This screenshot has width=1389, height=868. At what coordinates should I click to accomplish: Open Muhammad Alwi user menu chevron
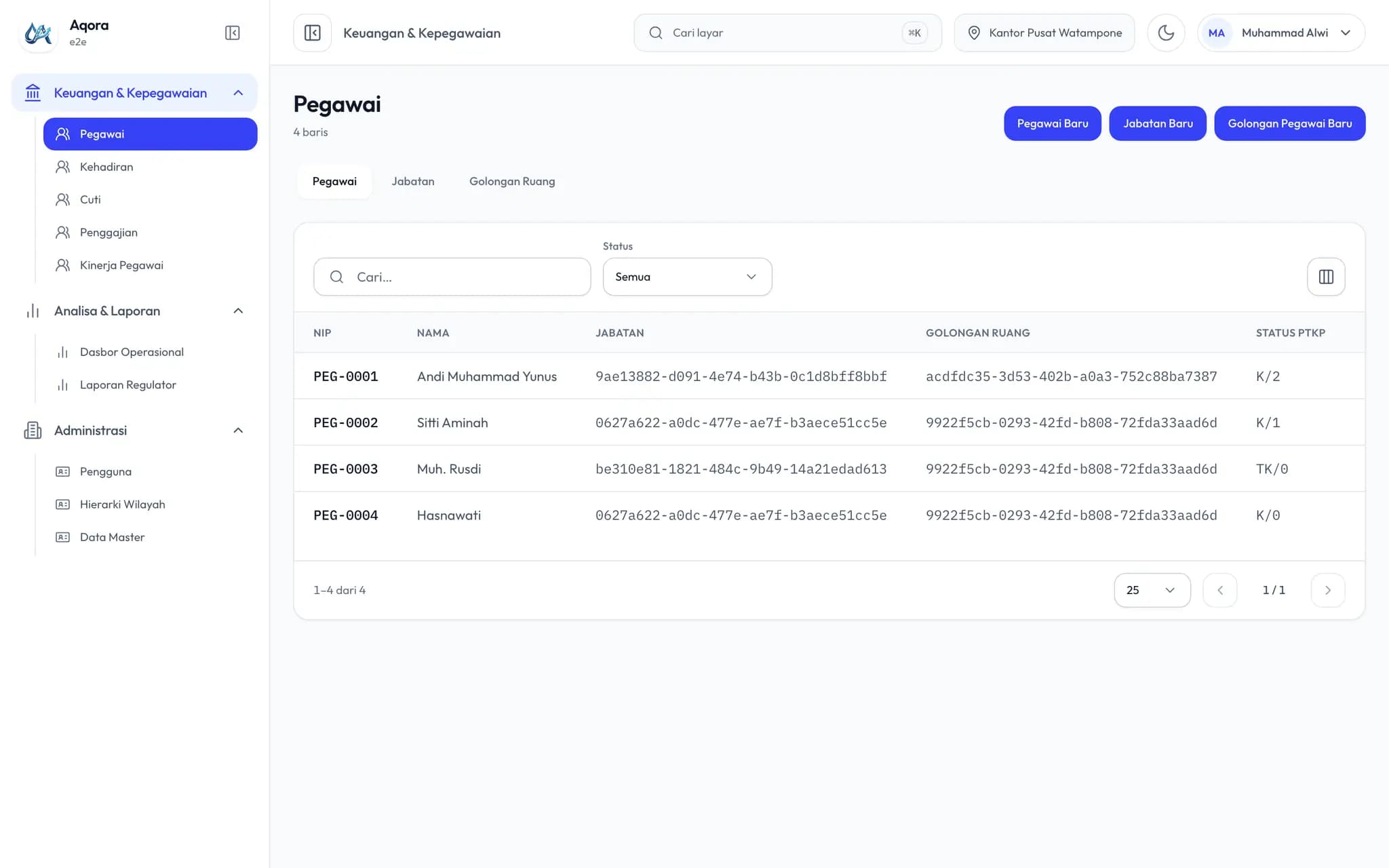1346,33
